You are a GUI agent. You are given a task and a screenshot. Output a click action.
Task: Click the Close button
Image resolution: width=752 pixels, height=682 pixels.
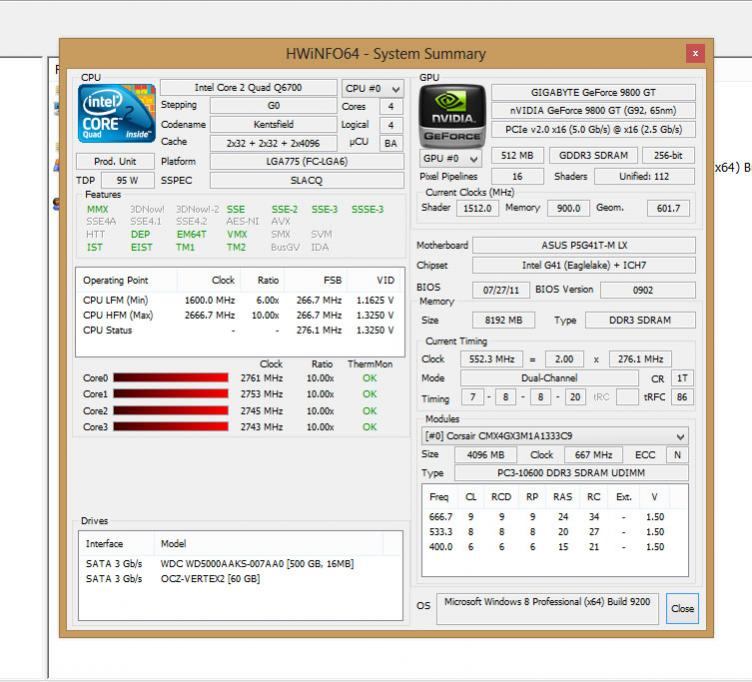(x=682, y=609)
